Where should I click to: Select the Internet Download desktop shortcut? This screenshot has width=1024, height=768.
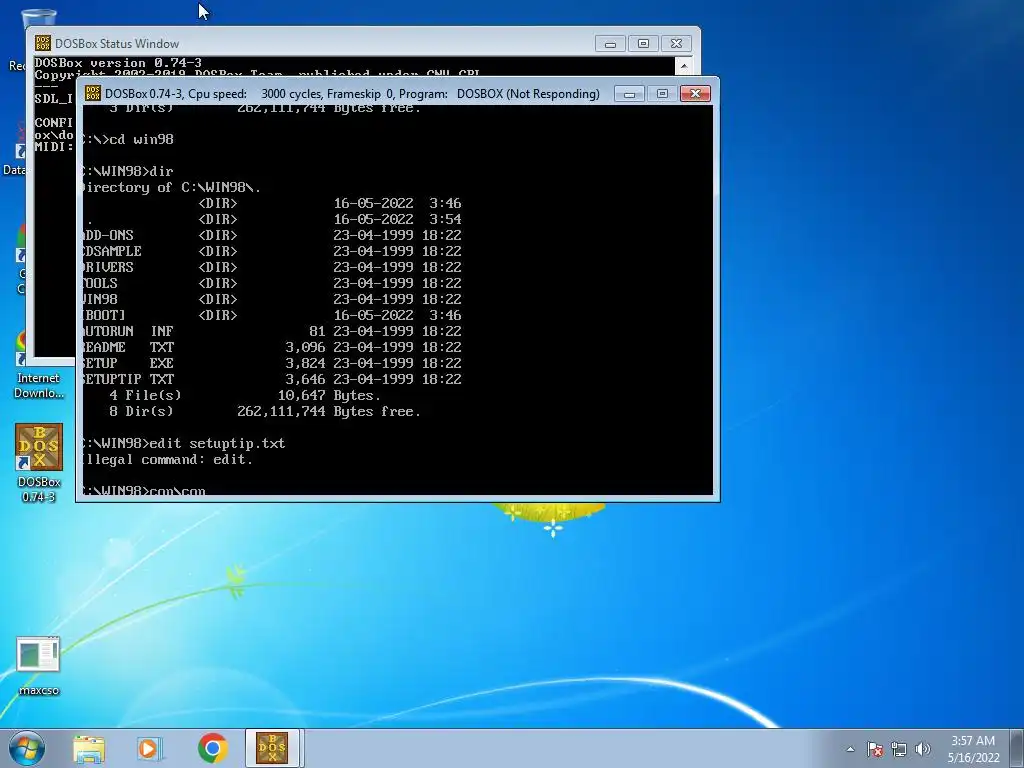39,366
